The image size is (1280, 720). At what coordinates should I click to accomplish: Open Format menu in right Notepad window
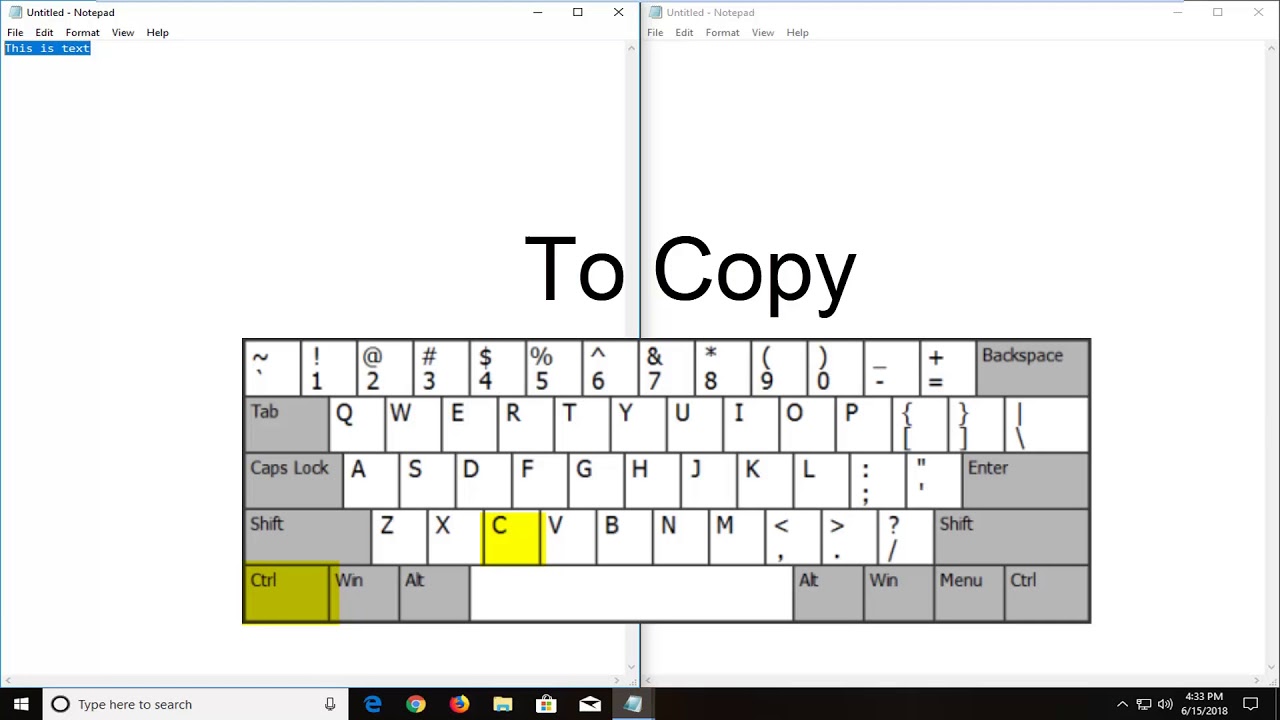(722, 32)
